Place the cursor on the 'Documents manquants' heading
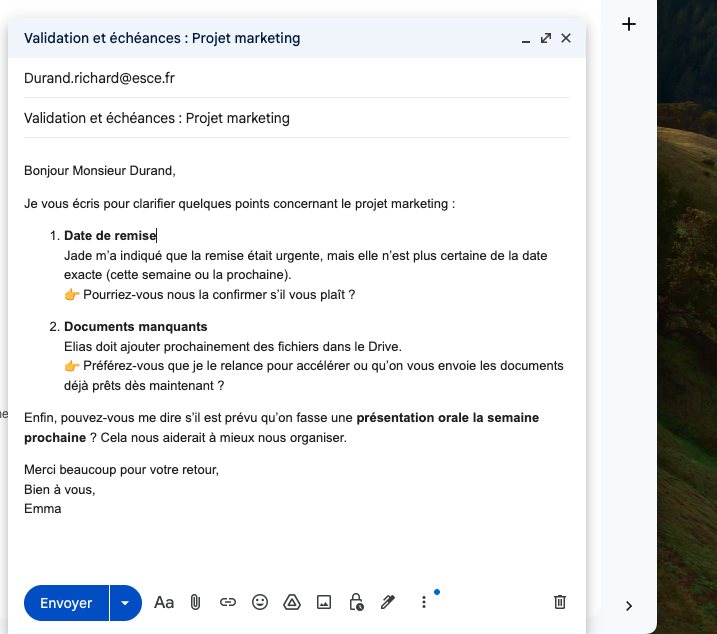 pyautogui.click(x=136, y=327)
